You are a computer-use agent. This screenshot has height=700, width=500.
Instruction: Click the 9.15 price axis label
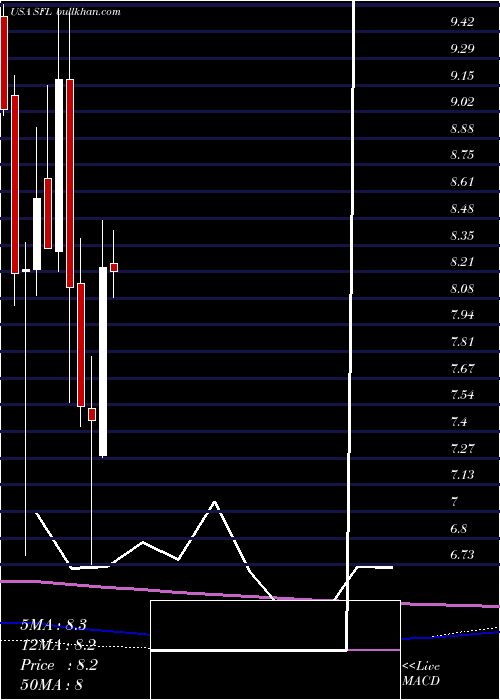pyautogui.click(x=462, y=75)
